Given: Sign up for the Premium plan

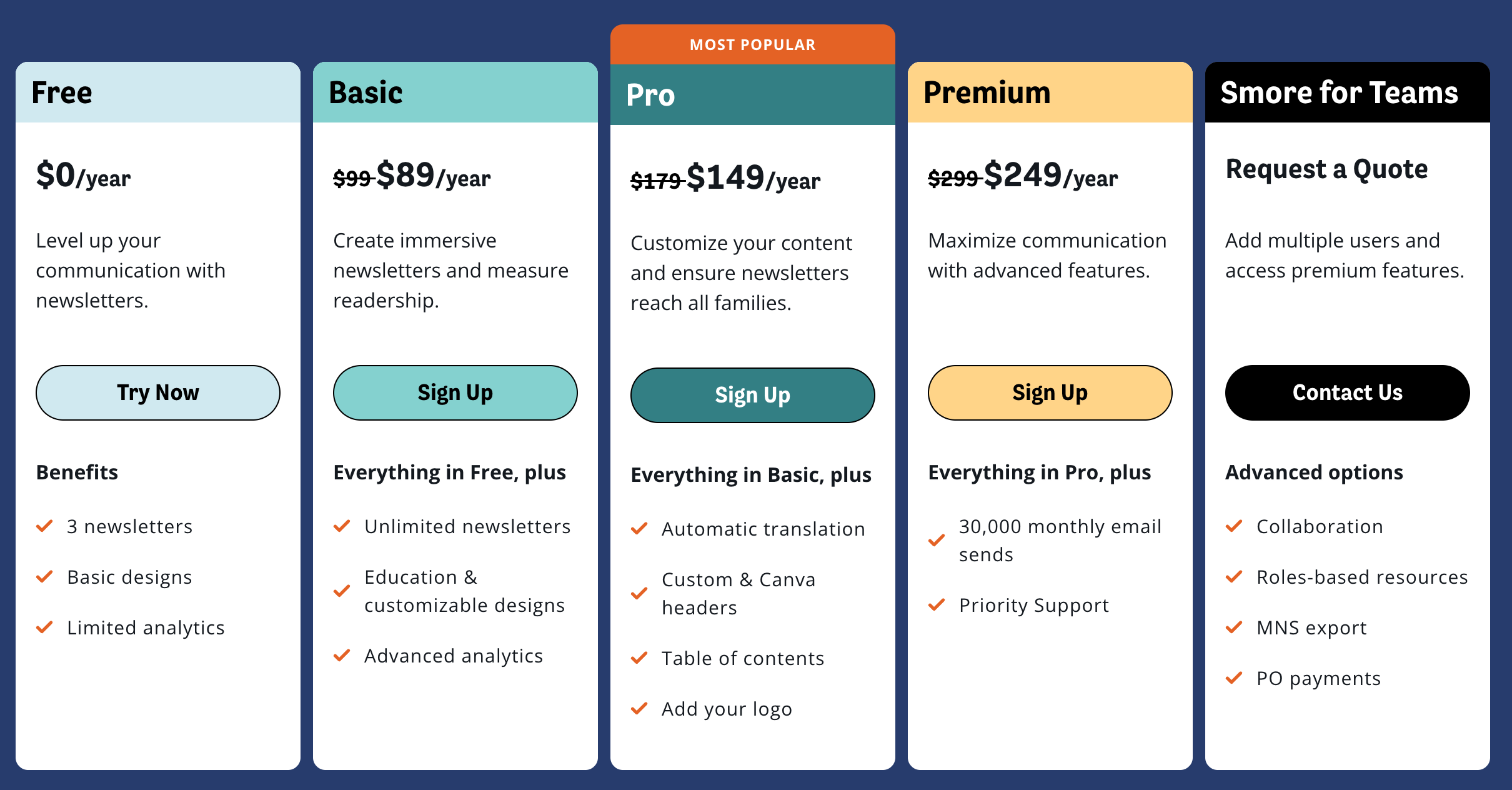Looking at the screenshot, I should click(x=1050, y=392).
